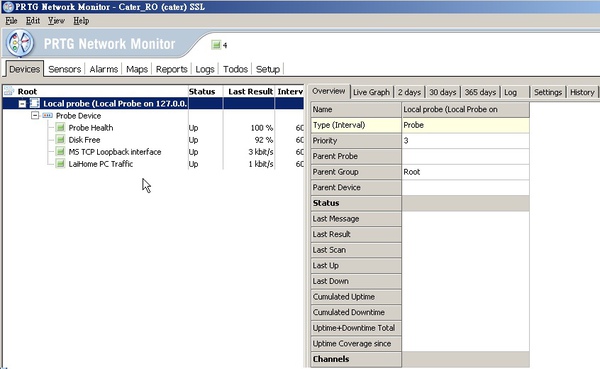
Task: Click the Parent Probe label
Action: pos(335,156)
